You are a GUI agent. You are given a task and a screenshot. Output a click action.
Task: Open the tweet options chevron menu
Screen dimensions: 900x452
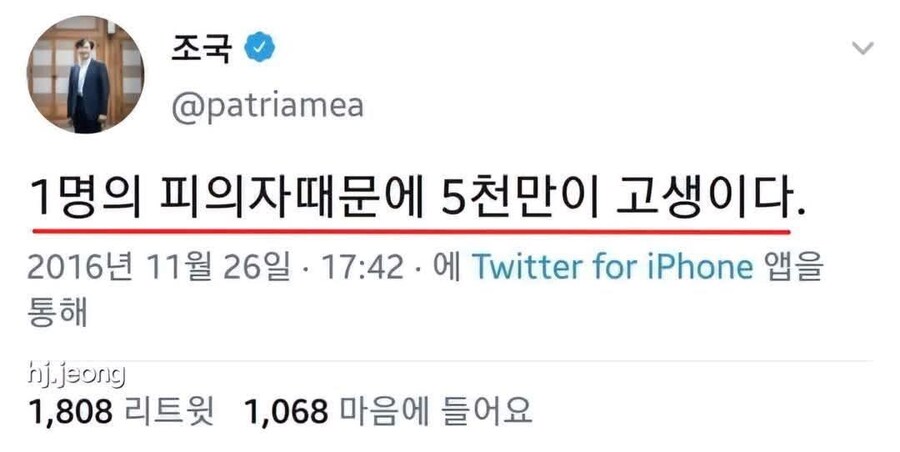tap(863, 48)
